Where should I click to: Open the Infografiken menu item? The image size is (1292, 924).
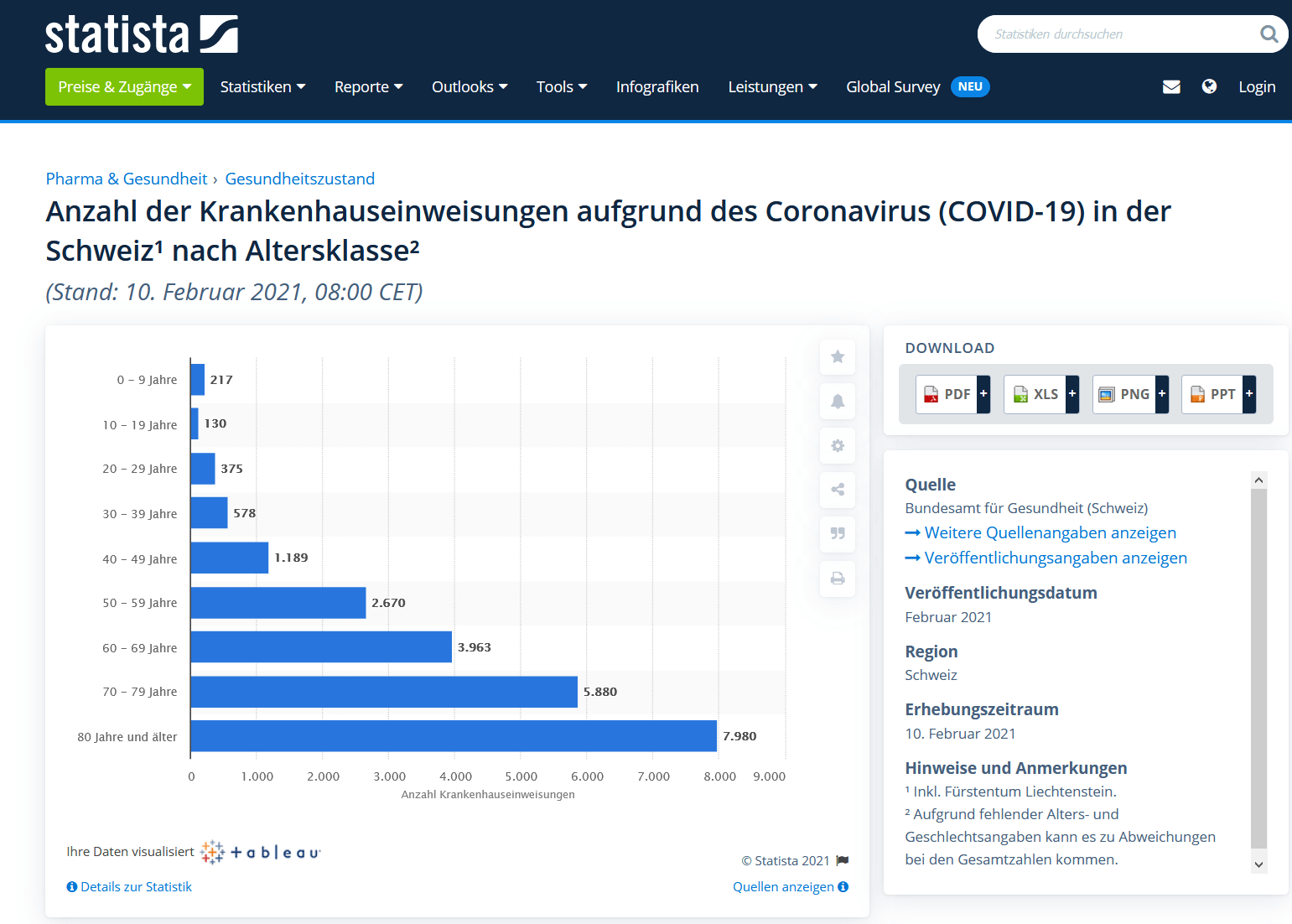point(657,86)
